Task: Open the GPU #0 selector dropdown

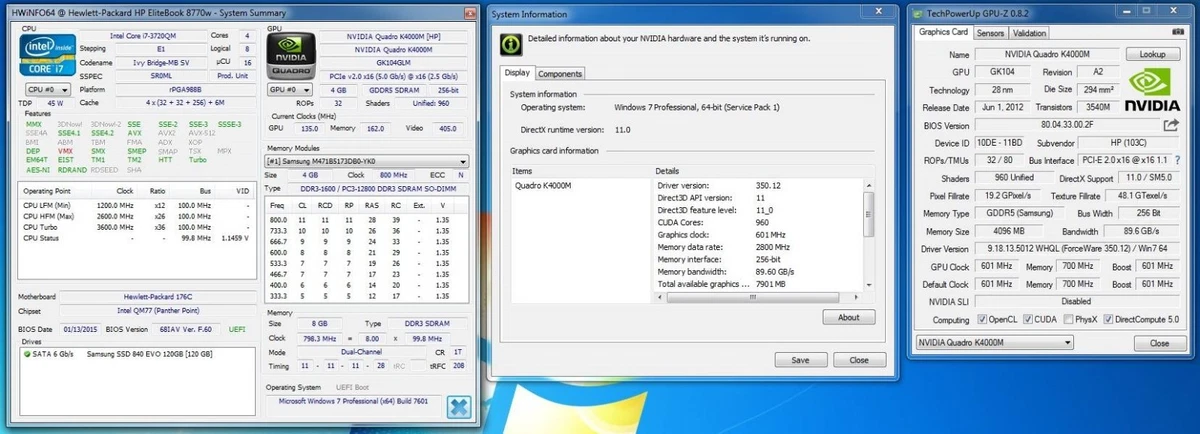Action: click(x=288, y=89)
